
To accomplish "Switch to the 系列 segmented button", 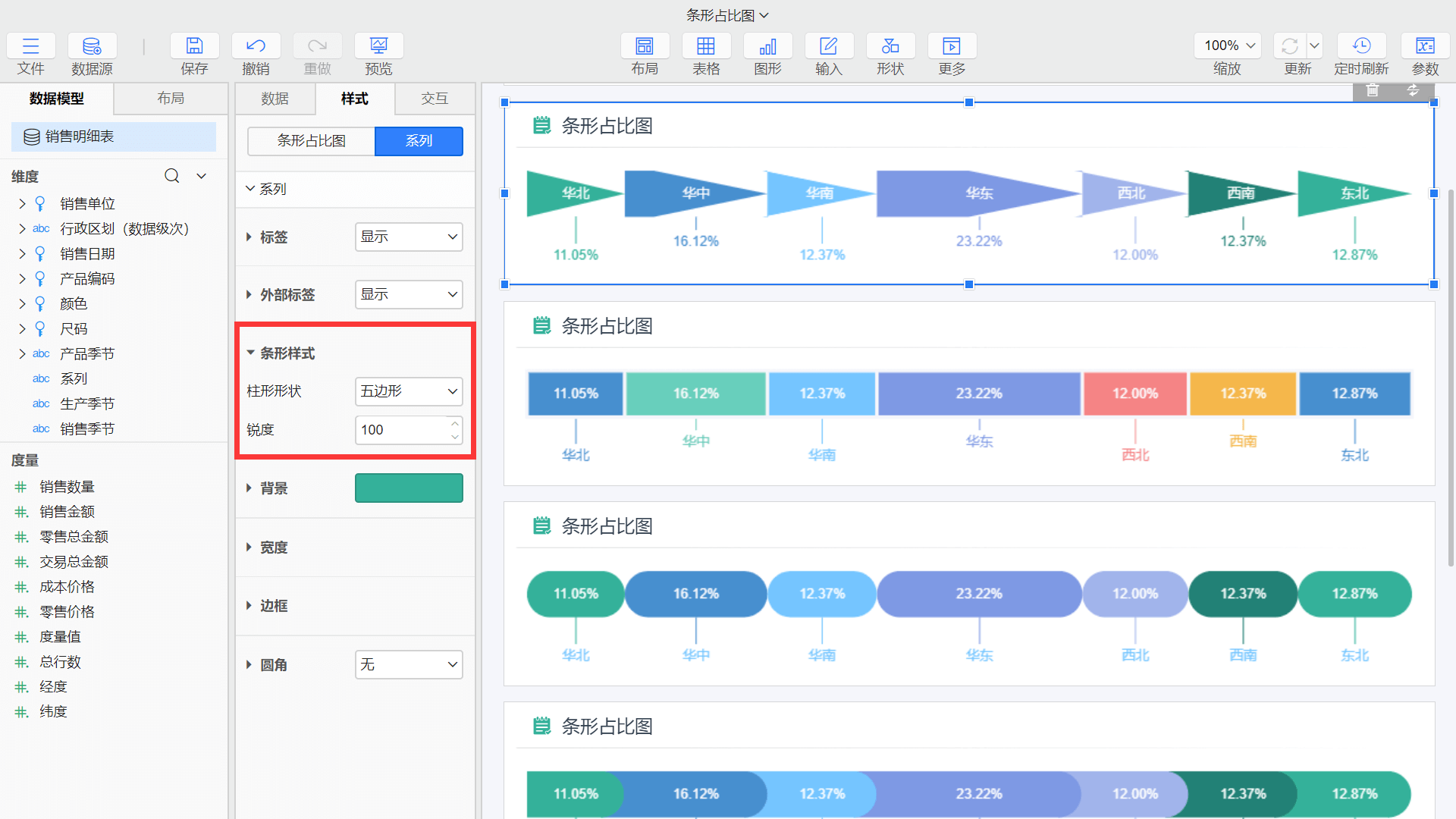I will point(419,141).
